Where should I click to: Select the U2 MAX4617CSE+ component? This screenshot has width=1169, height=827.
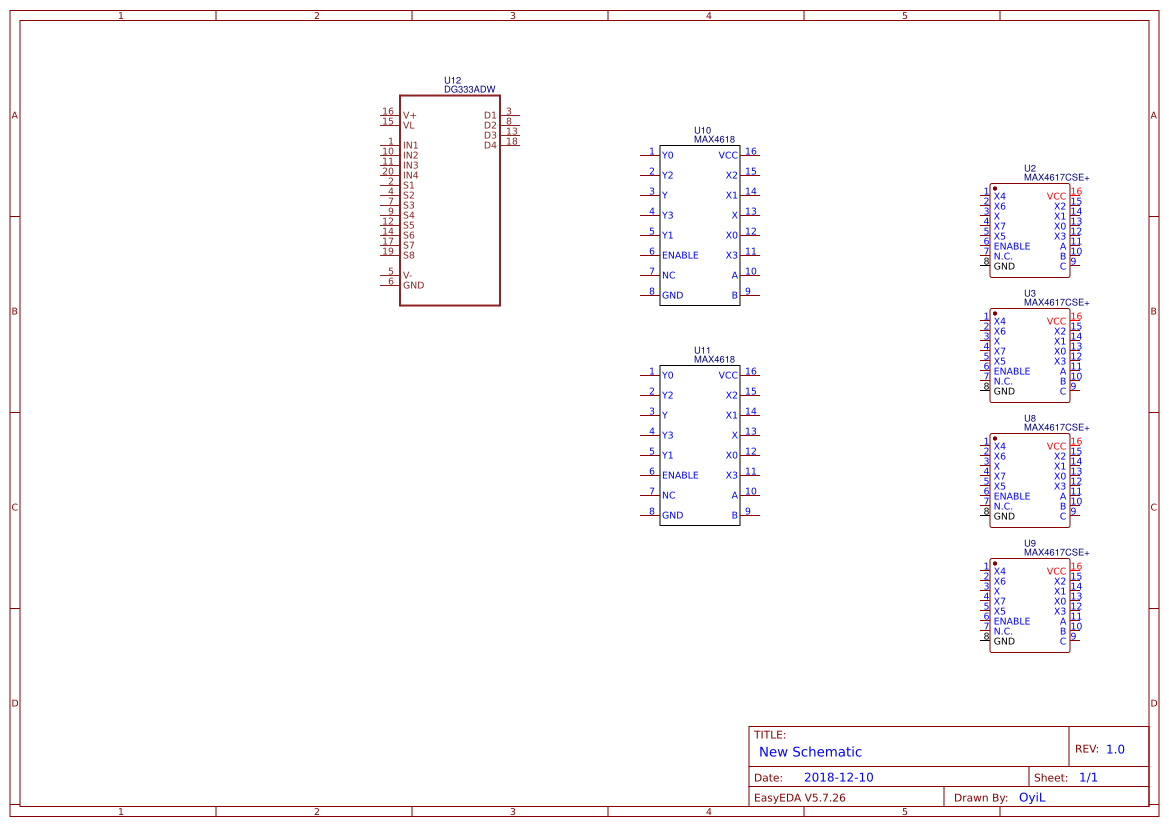1029,230
